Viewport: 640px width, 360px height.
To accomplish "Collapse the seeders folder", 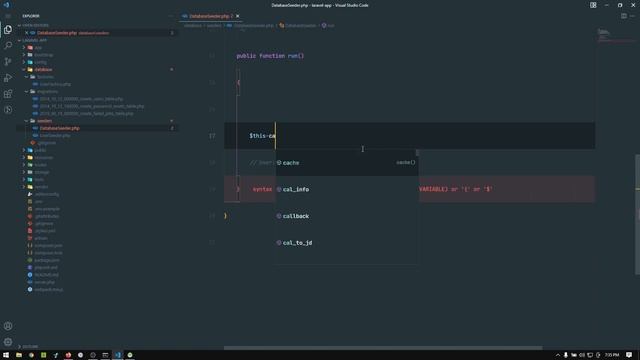I will (x=44, y=121).
